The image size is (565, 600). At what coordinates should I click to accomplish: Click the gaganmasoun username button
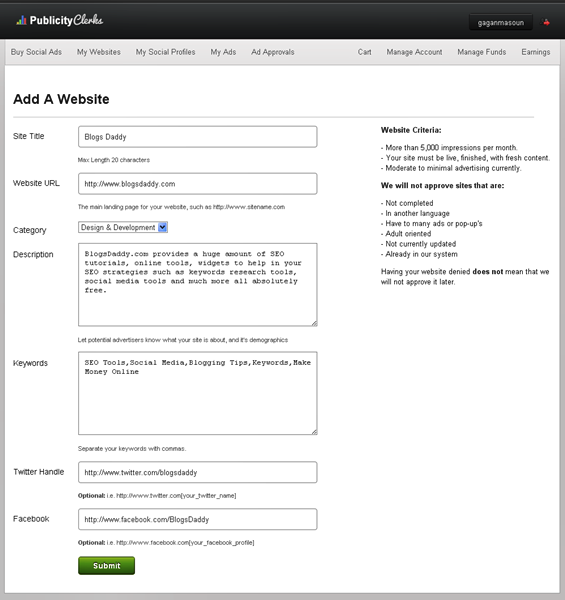click(x=501, y=23)
